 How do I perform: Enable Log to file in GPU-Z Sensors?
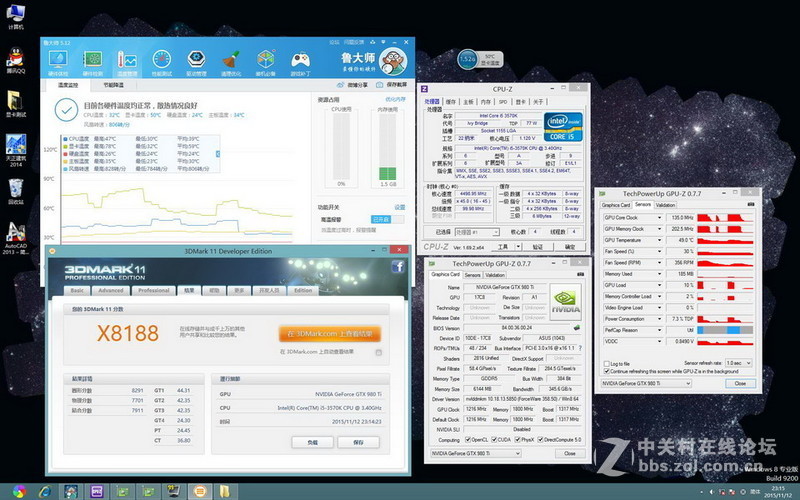[606, 364]
